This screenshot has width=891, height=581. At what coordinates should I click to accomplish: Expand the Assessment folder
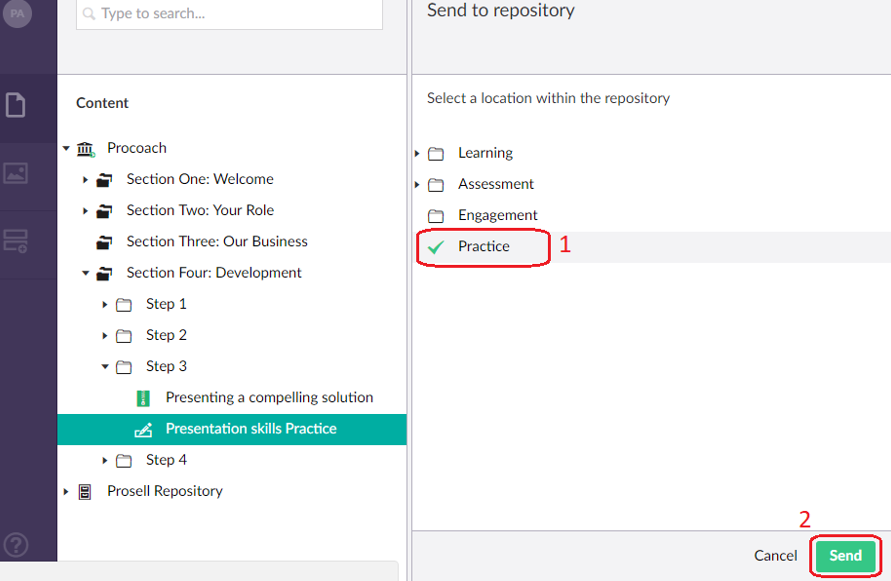(x=418, y=184)
